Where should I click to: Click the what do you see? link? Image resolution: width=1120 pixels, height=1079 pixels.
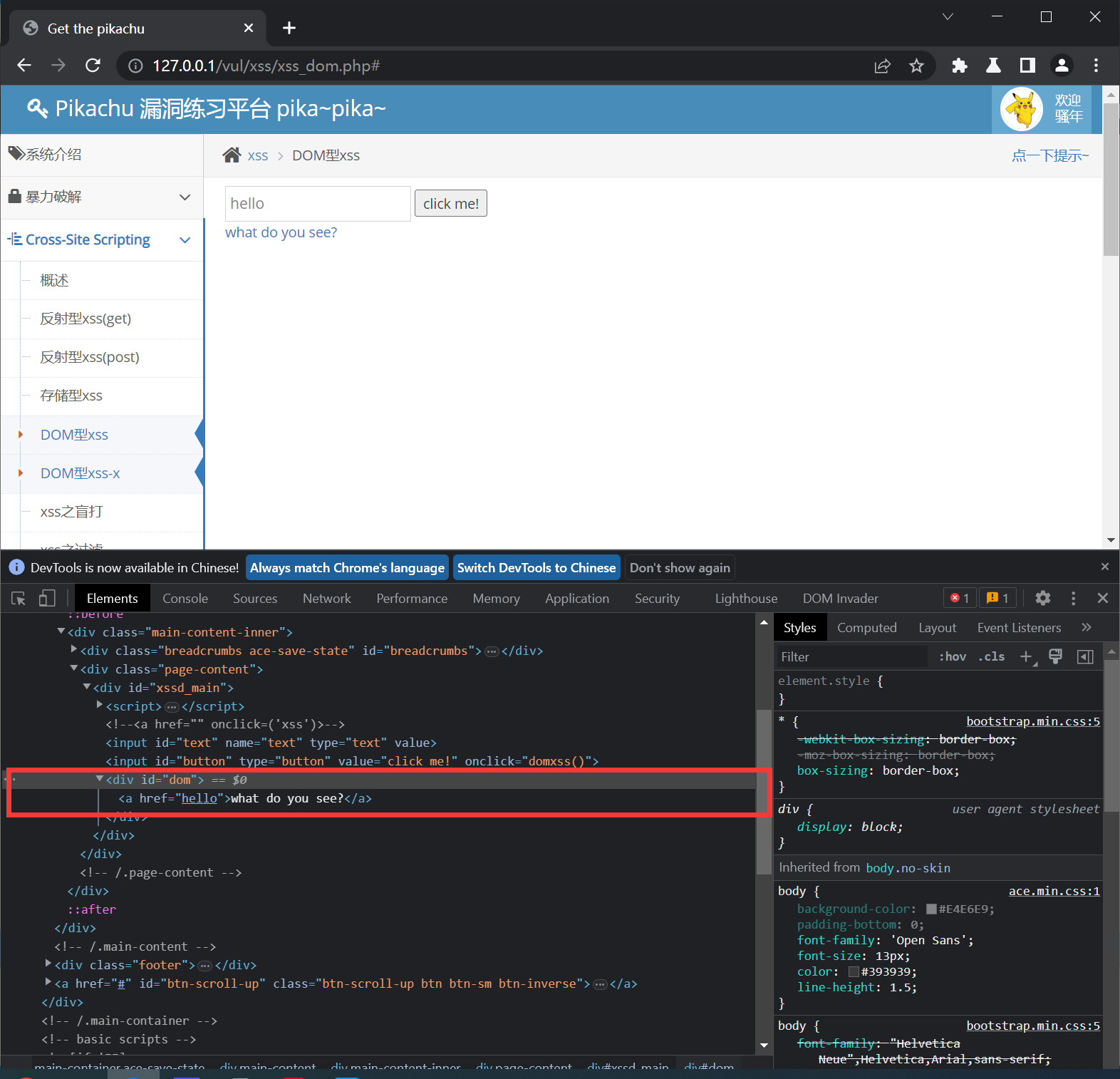(281, 232)
